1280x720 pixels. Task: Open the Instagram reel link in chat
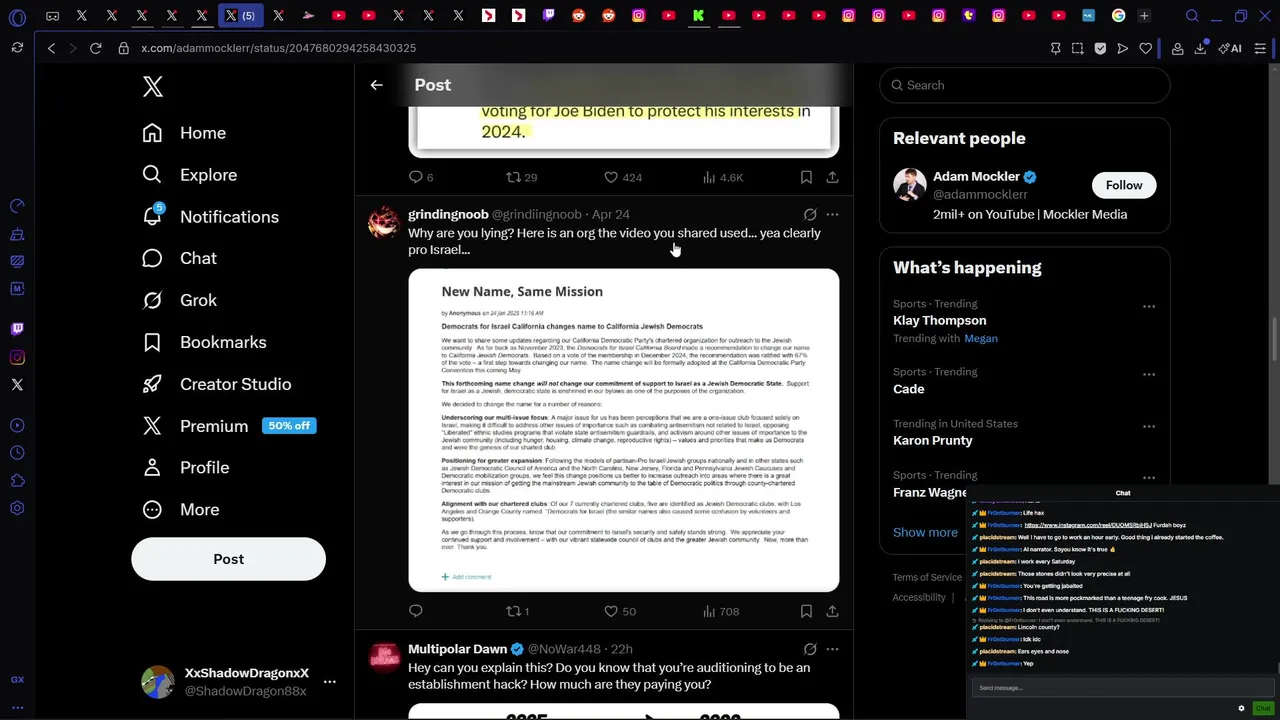(1088, 525)
